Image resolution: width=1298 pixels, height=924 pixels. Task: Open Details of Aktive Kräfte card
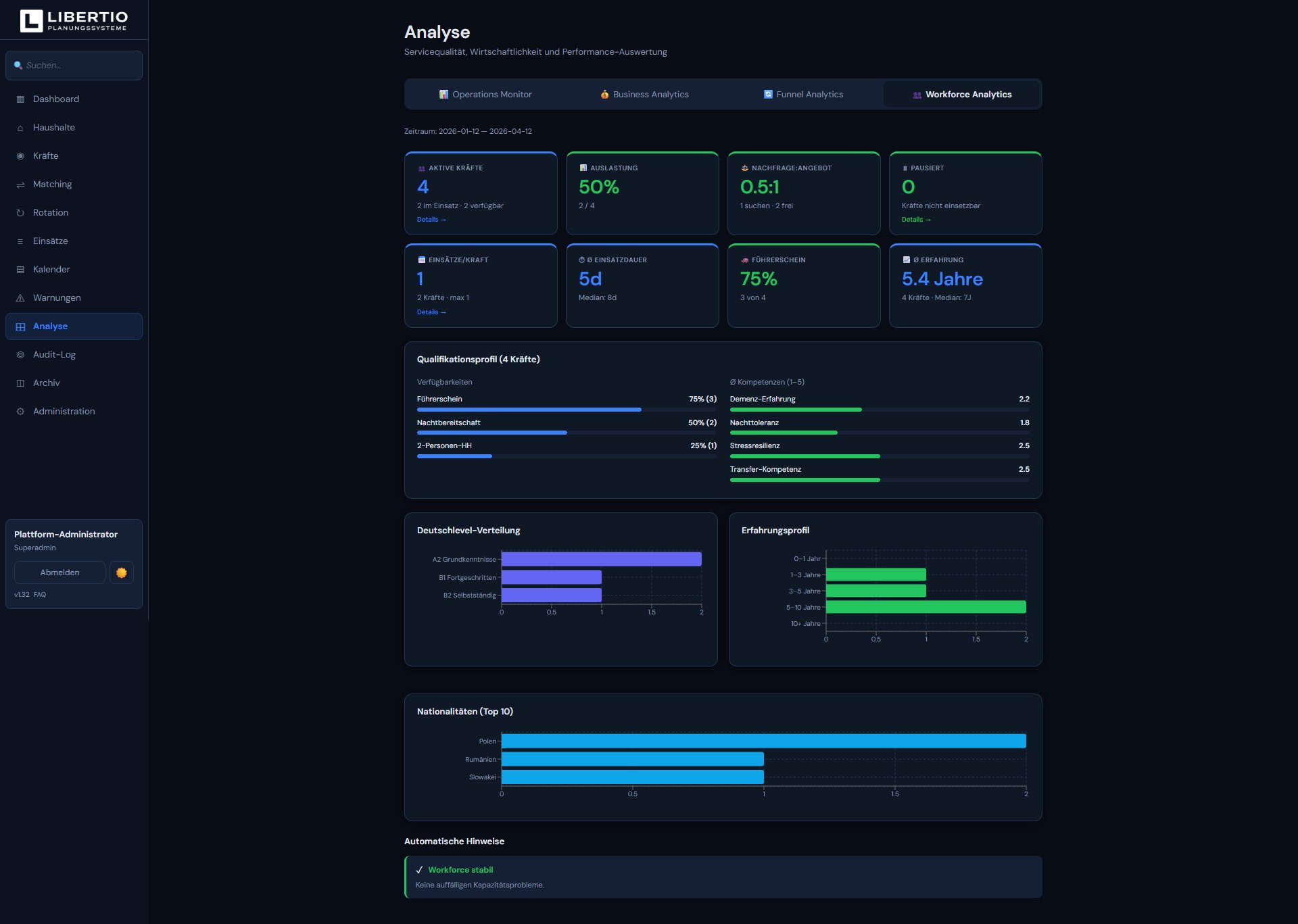coord(431,219)
